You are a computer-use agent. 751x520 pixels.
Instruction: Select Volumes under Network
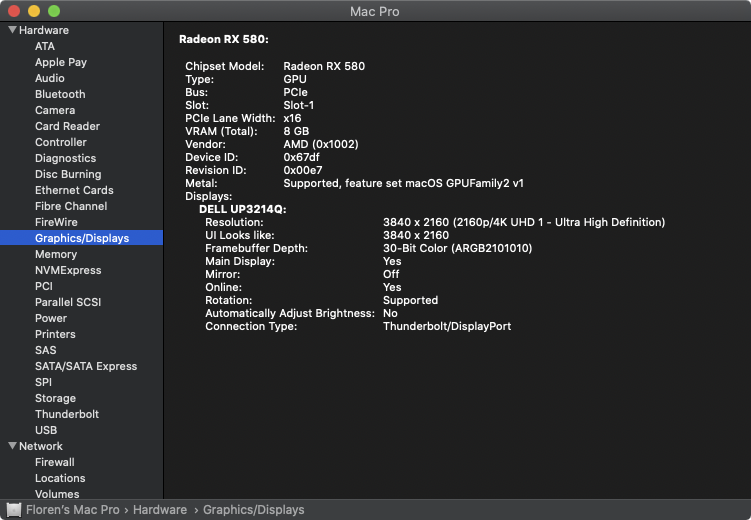tap(57, 494)
